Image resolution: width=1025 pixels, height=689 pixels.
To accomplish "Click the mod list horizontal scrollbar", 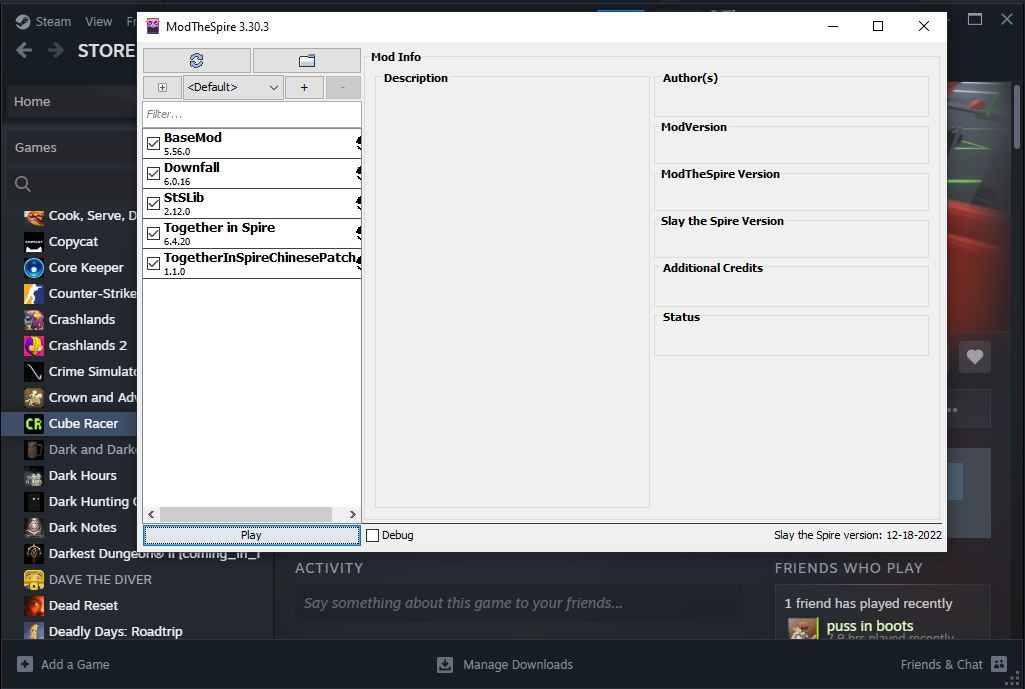I will (x=251, y=514).
